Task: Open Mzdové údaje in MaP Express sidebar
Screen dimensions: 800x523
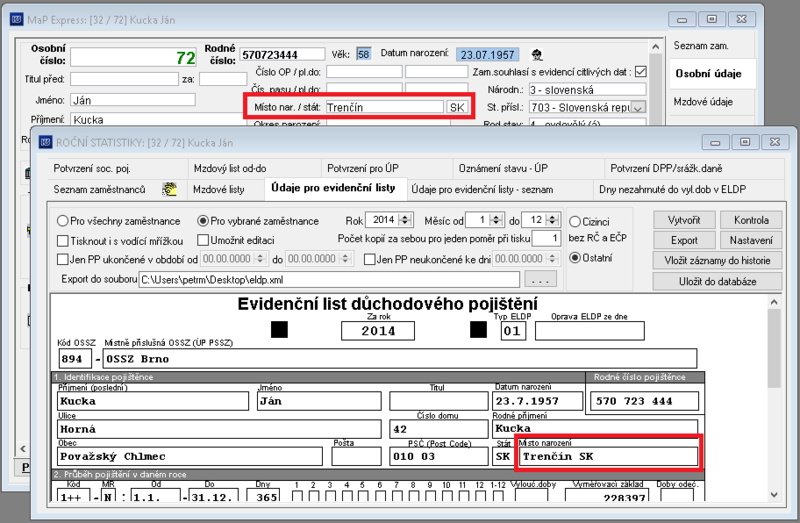Action: click(712, 102)
